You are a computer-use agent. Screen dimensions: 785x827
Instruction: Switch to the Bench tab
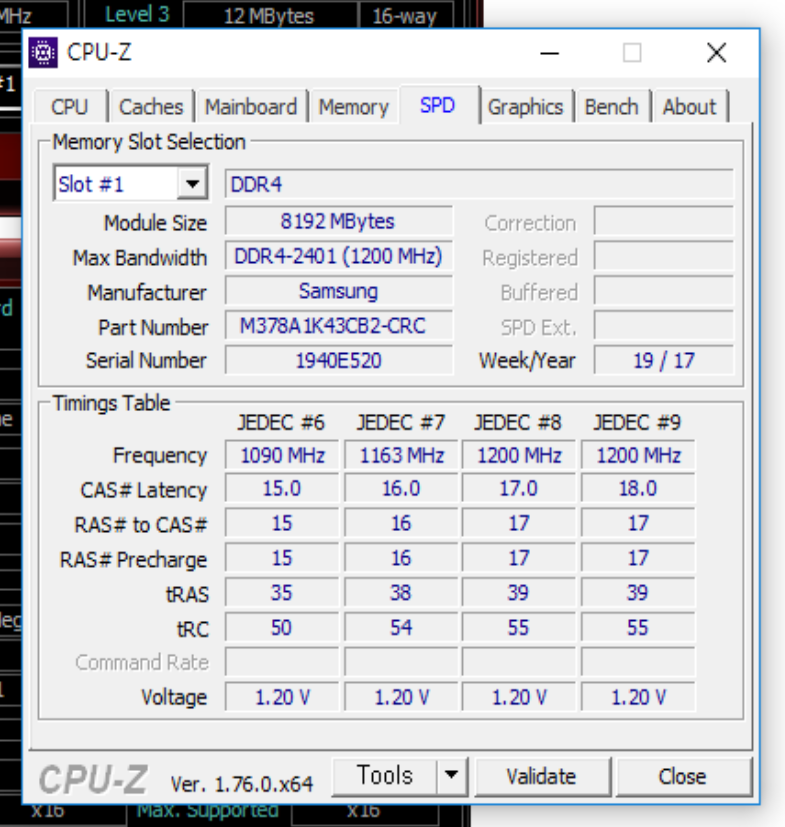[611, 107]
